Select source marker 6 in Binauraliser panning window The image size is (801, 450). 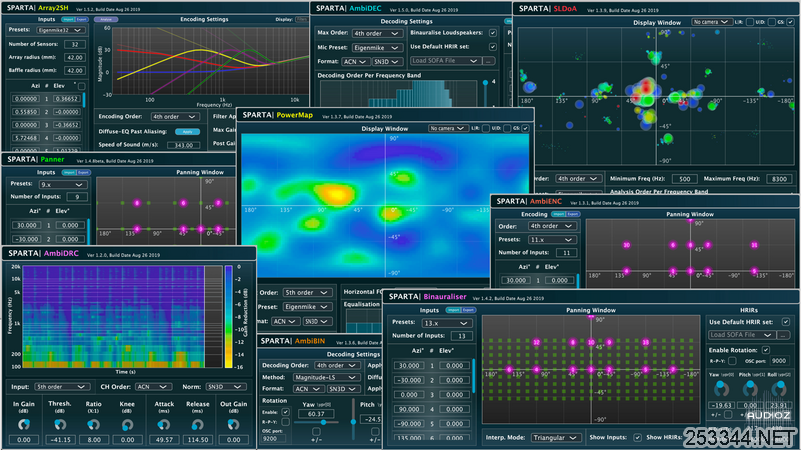[509, 369]
